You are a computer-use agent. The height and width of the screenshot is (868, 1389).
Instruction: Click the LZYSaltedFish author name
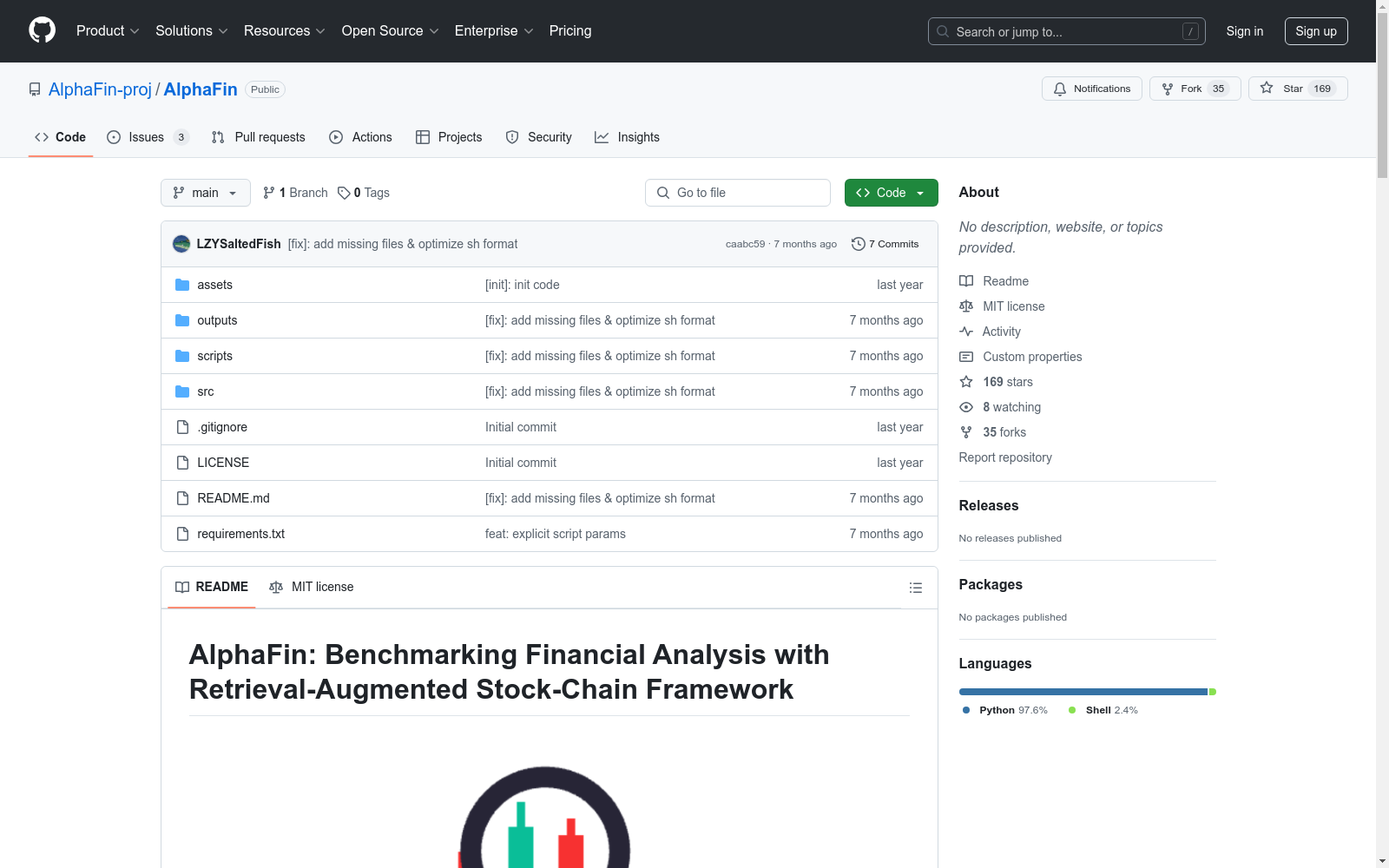[x=239, y=244]
